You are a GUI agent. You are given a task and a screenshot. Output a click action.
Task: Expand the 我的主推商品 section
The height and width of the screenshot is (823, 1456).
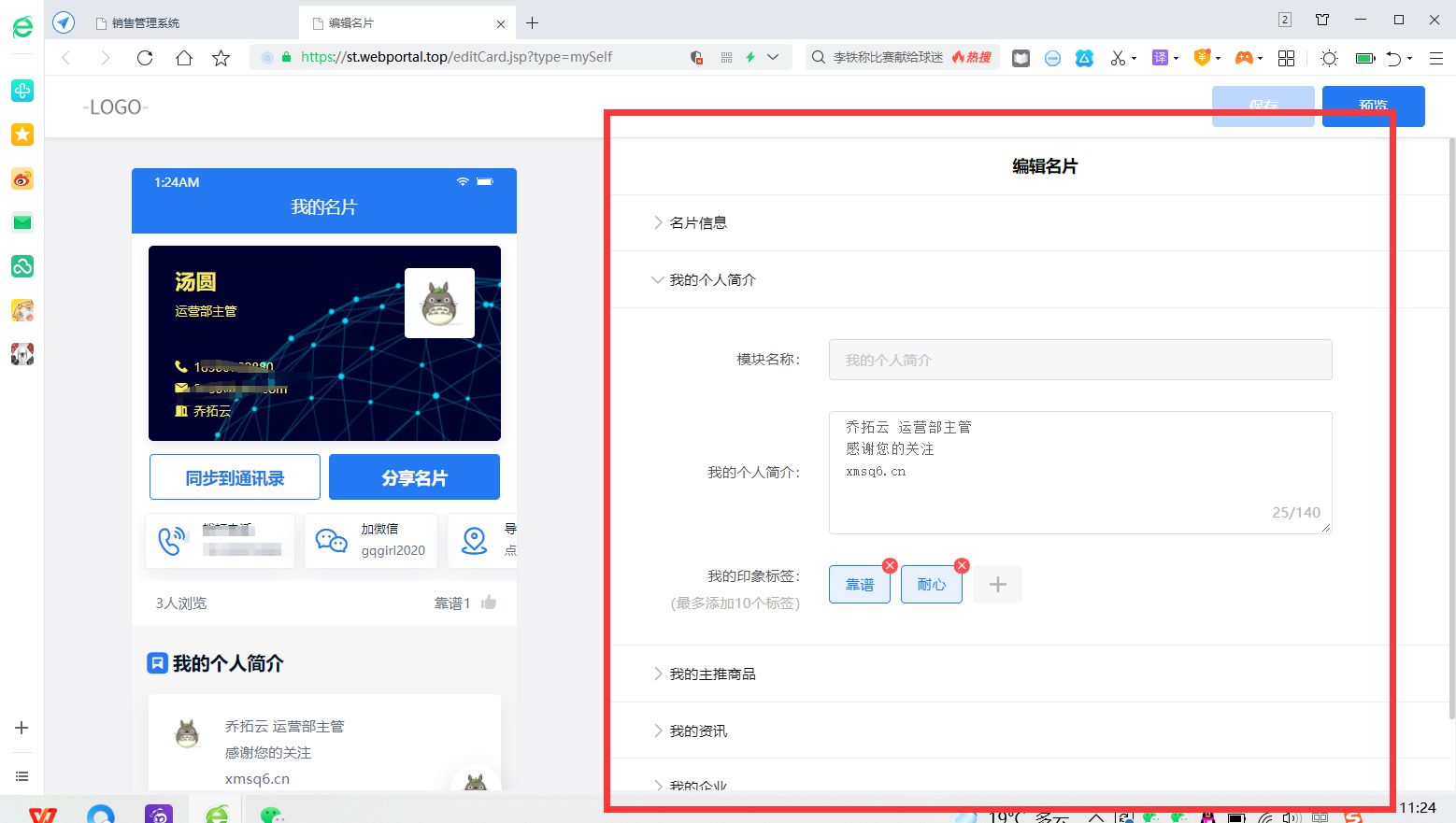point(713,674)
